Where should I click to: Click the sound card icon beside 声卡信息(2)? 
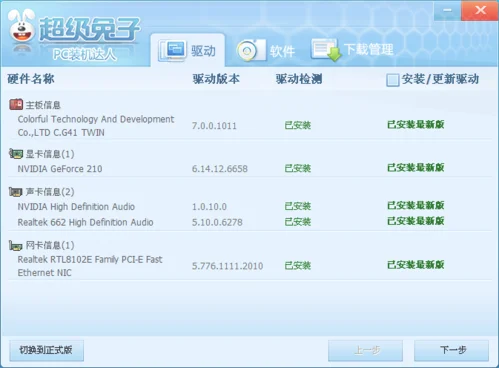(x=15, y=192)
